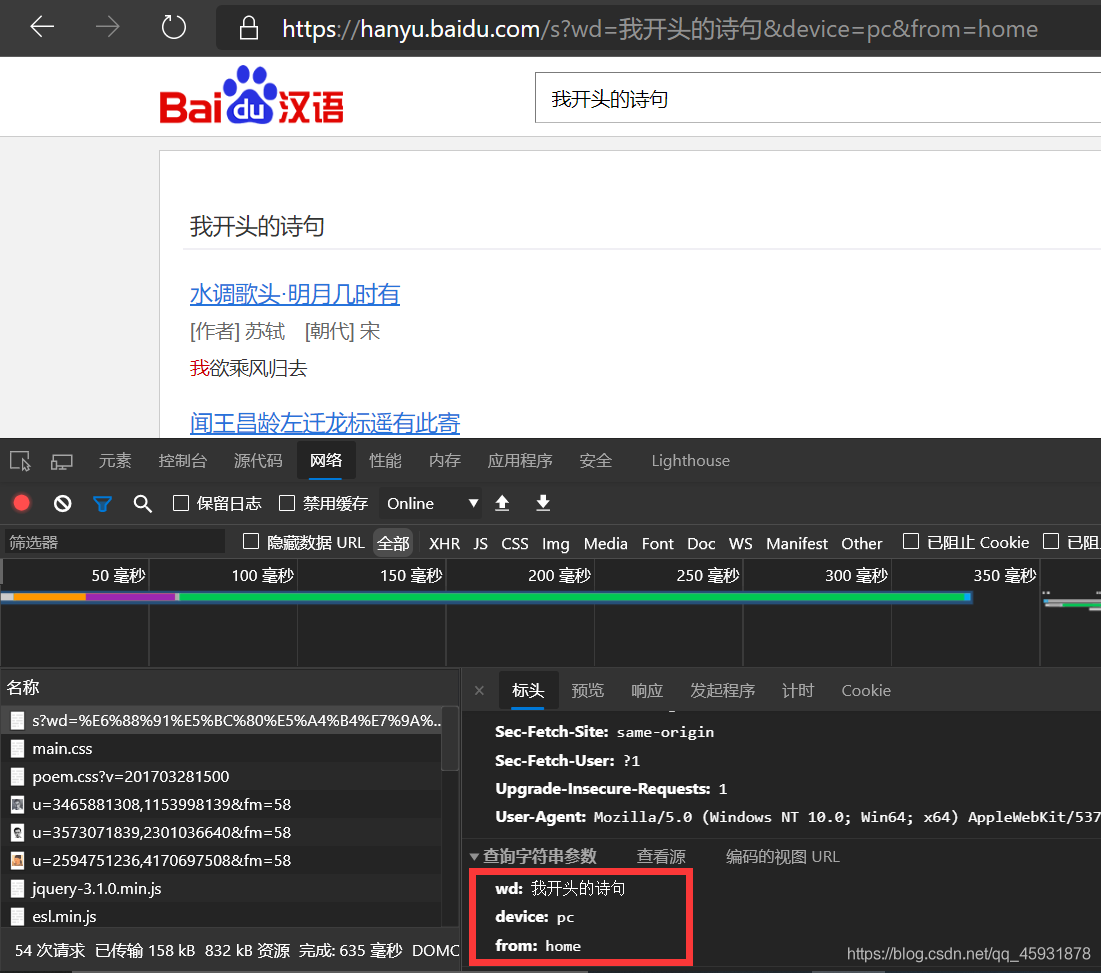Select image request u=2594751236,4170697508&fm=58

click(x=222, y=861)
